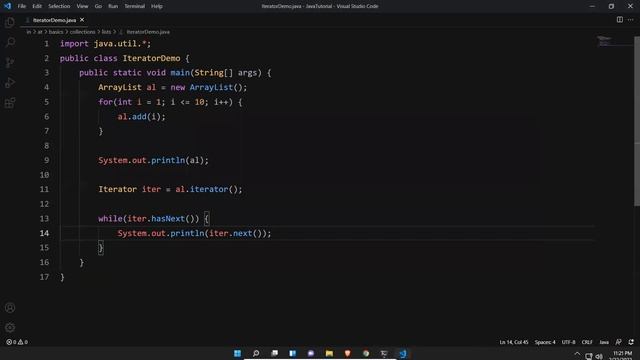This screenshot has height=360, width=640.
Task: Select the IteratorDemo.java editor tab
Action: 54,20
